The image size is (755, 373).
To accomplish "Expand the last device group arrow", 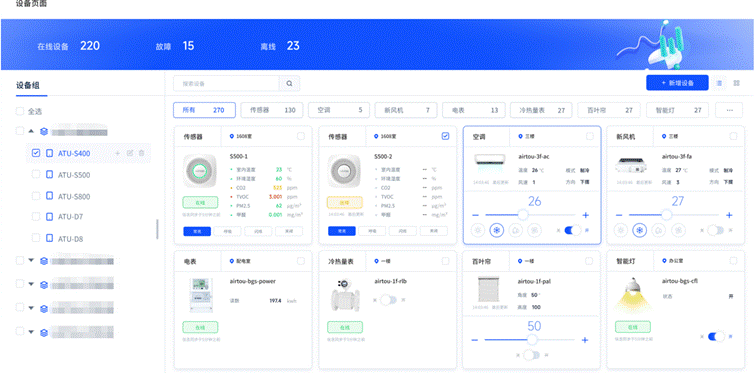I will [x=31, y=331].
